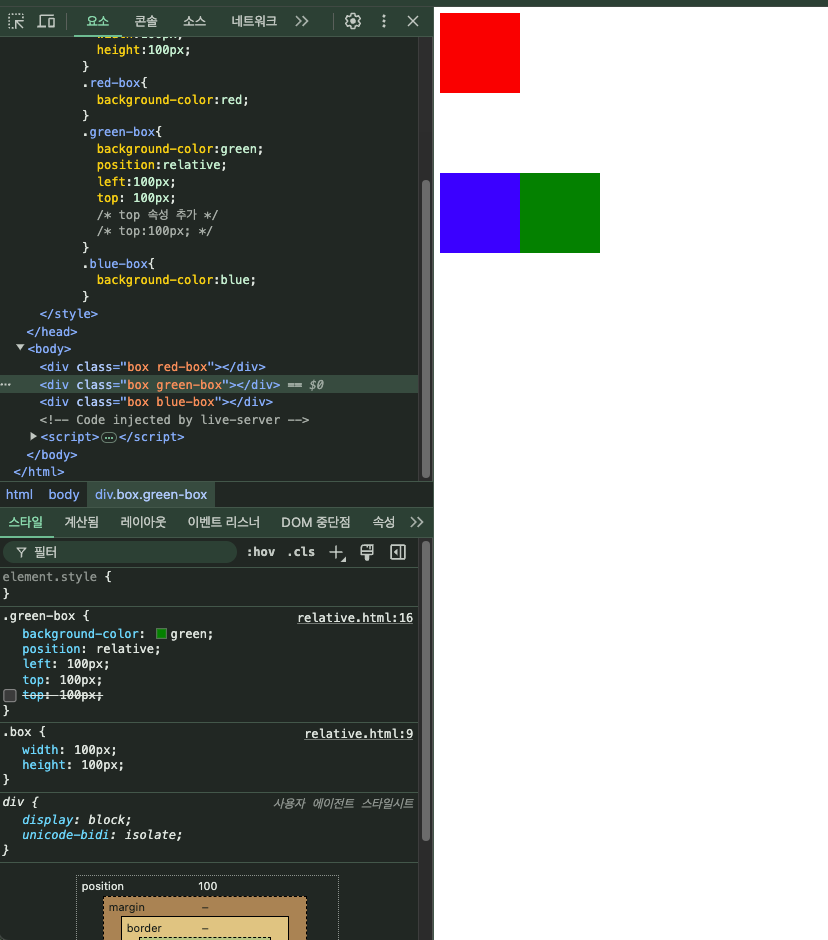The height and width of the screenshot is (940, 828).
Task: Click the styles pane vertical scrollbar
Action: point(426,691)
